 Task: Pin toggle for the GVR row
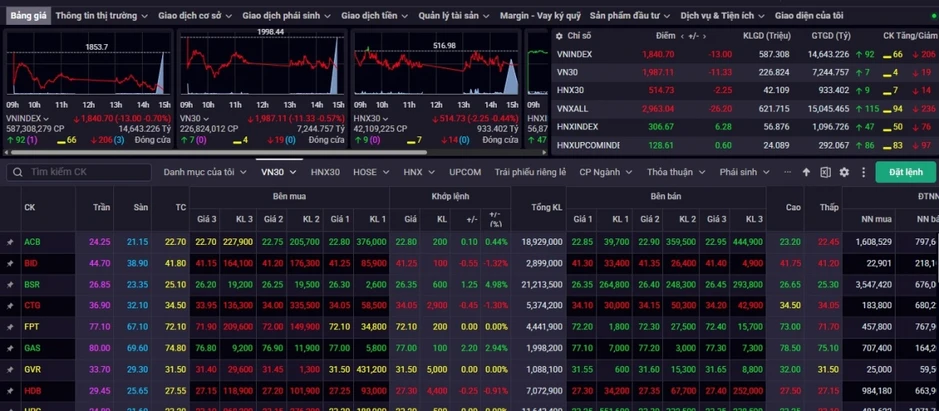coord(10,370)
